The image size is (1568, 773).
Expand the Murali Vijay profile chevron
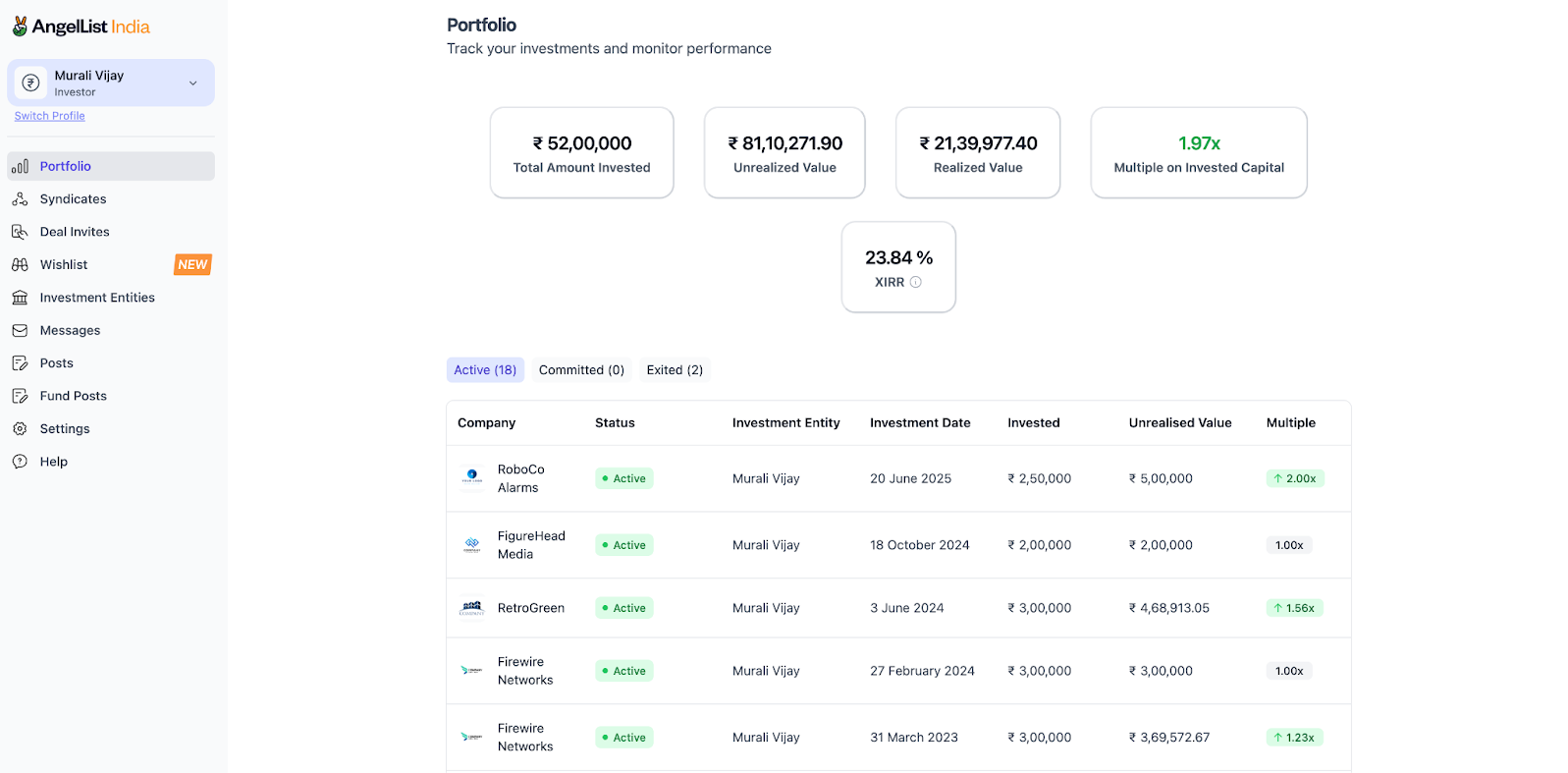pyautogui.click(x=193, y=83)
